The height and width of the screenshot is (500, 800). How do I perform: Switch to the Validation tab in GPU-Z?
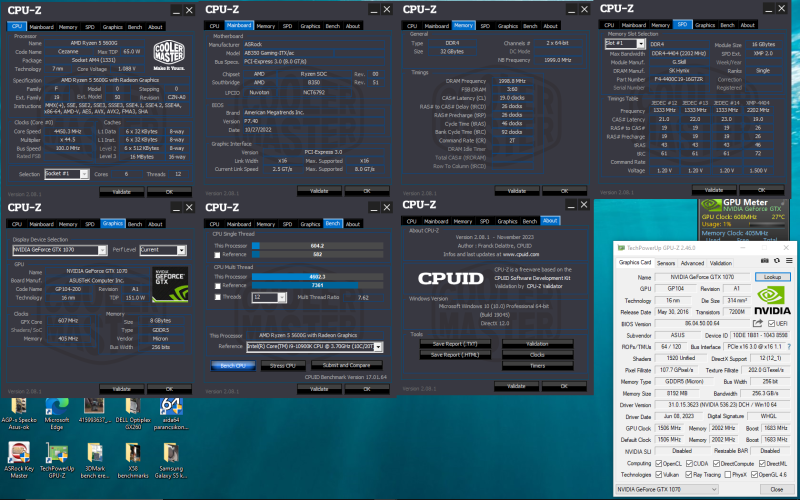tap(720, 263)
